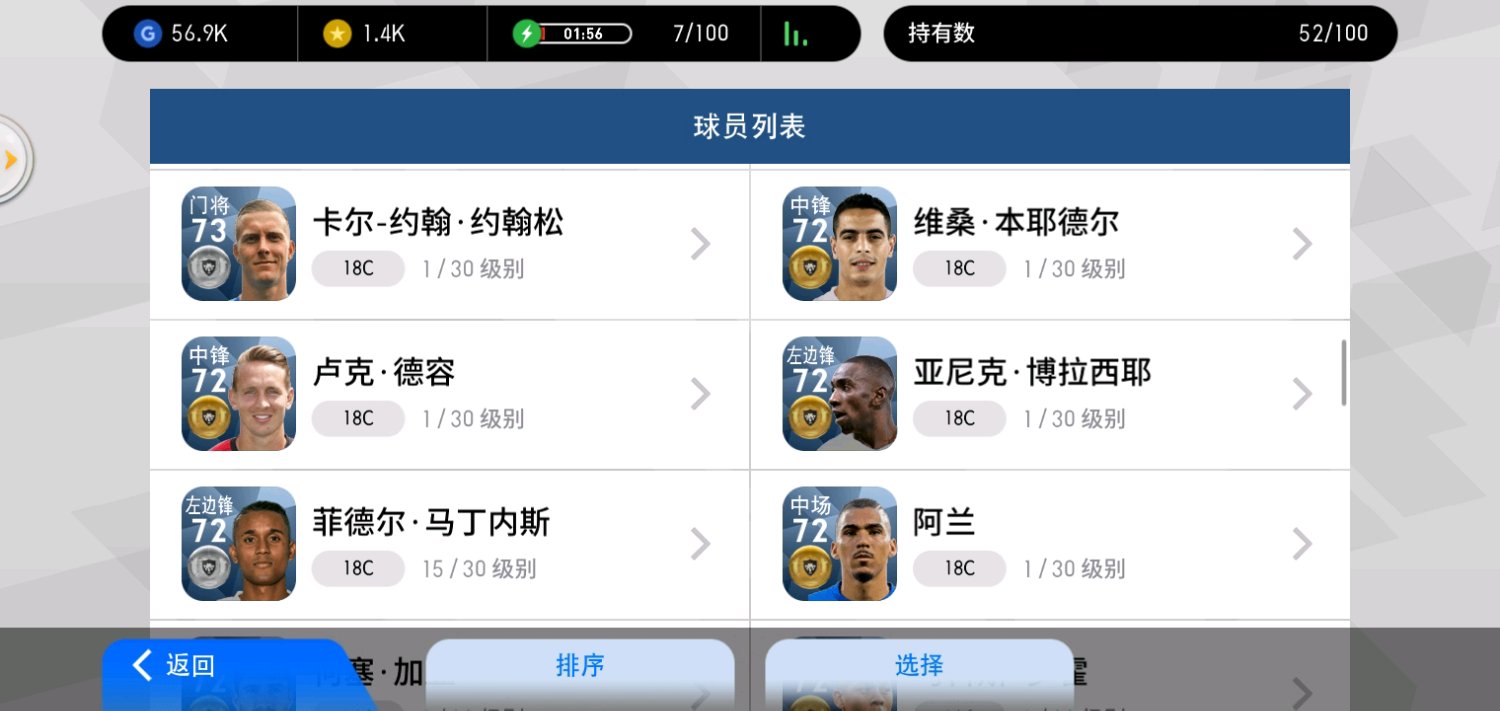Tap 维桑·本耶德尔 player card thumbnail
The image size is (1500, 711).
pos(840,244)
